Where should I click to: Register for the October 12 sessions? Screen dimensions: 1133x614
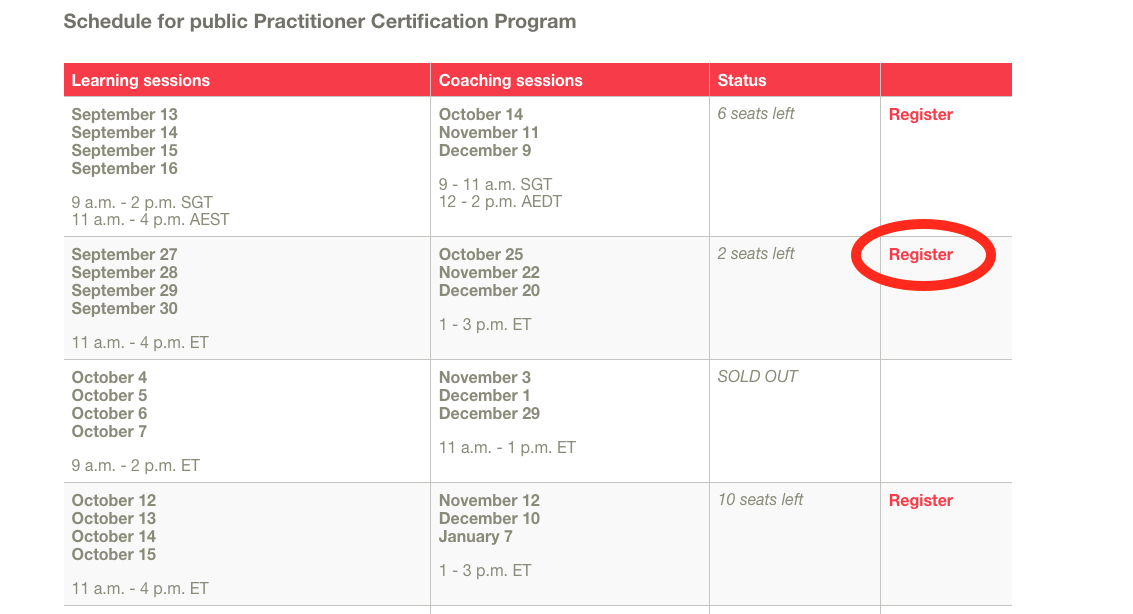point(921,501)
